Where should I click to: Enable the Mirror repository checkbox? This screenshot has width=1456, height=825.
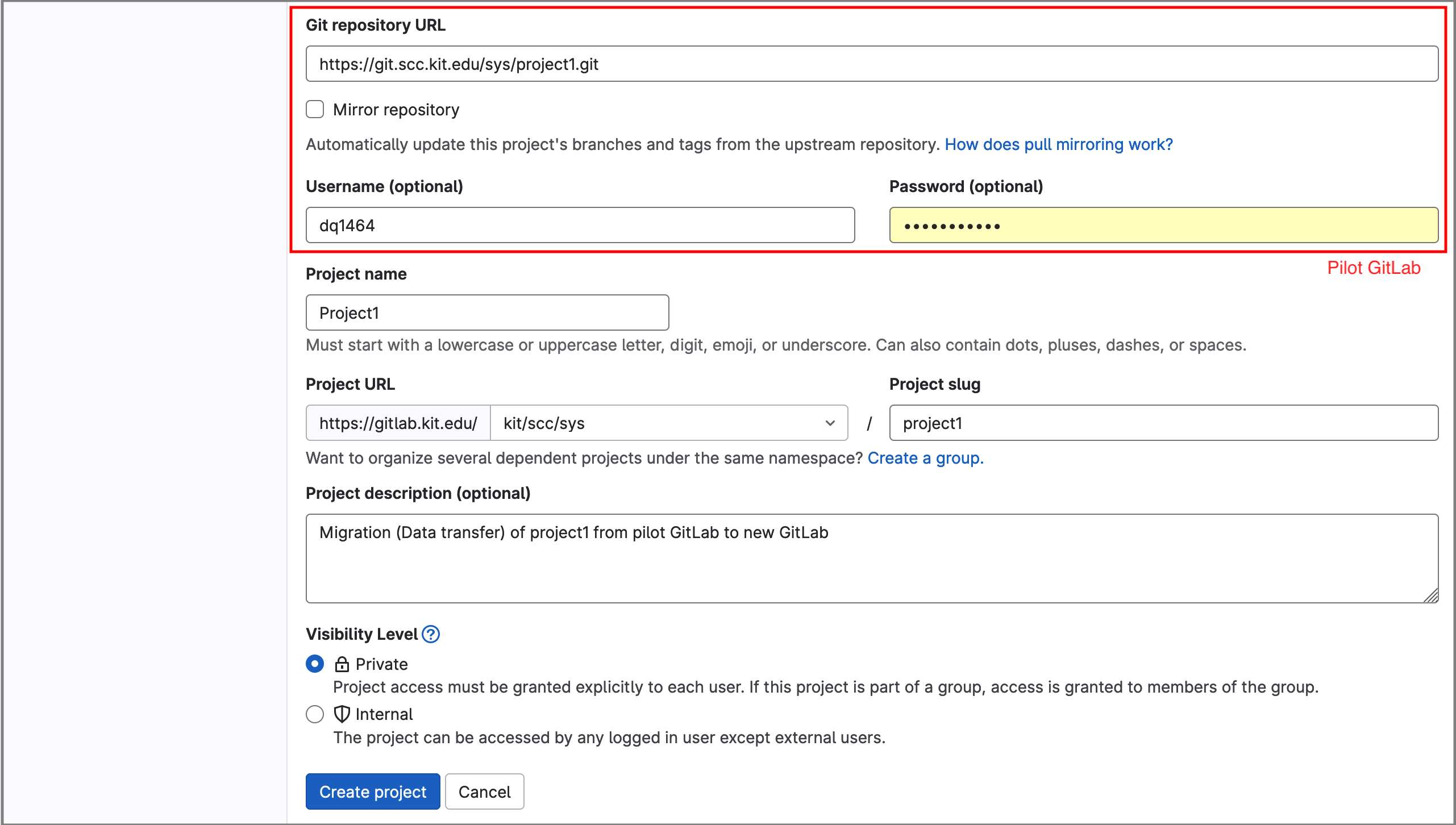[315, 109]
